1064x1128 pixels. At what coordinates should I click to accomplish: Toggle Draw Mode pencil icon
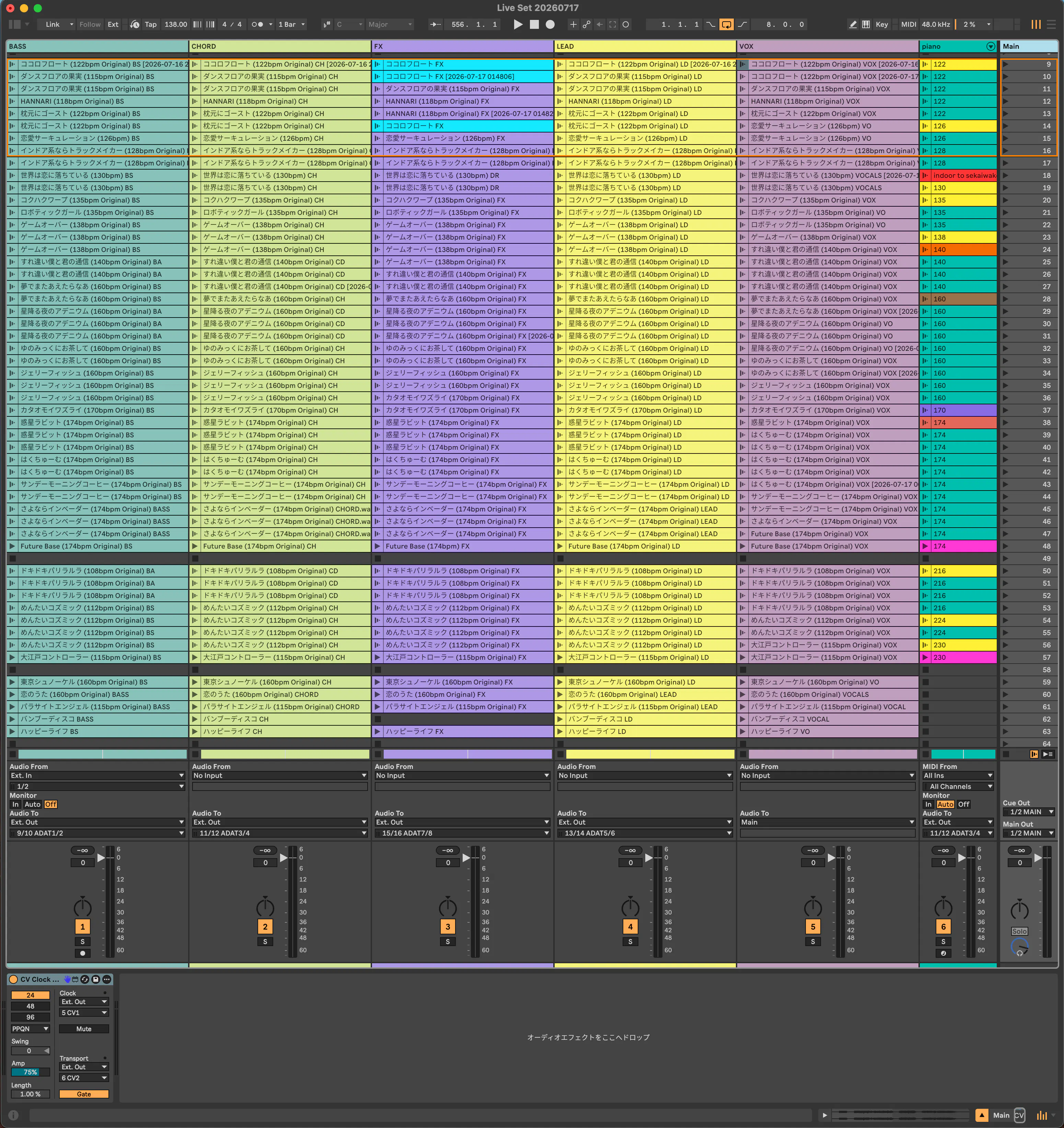pos(852,24)
